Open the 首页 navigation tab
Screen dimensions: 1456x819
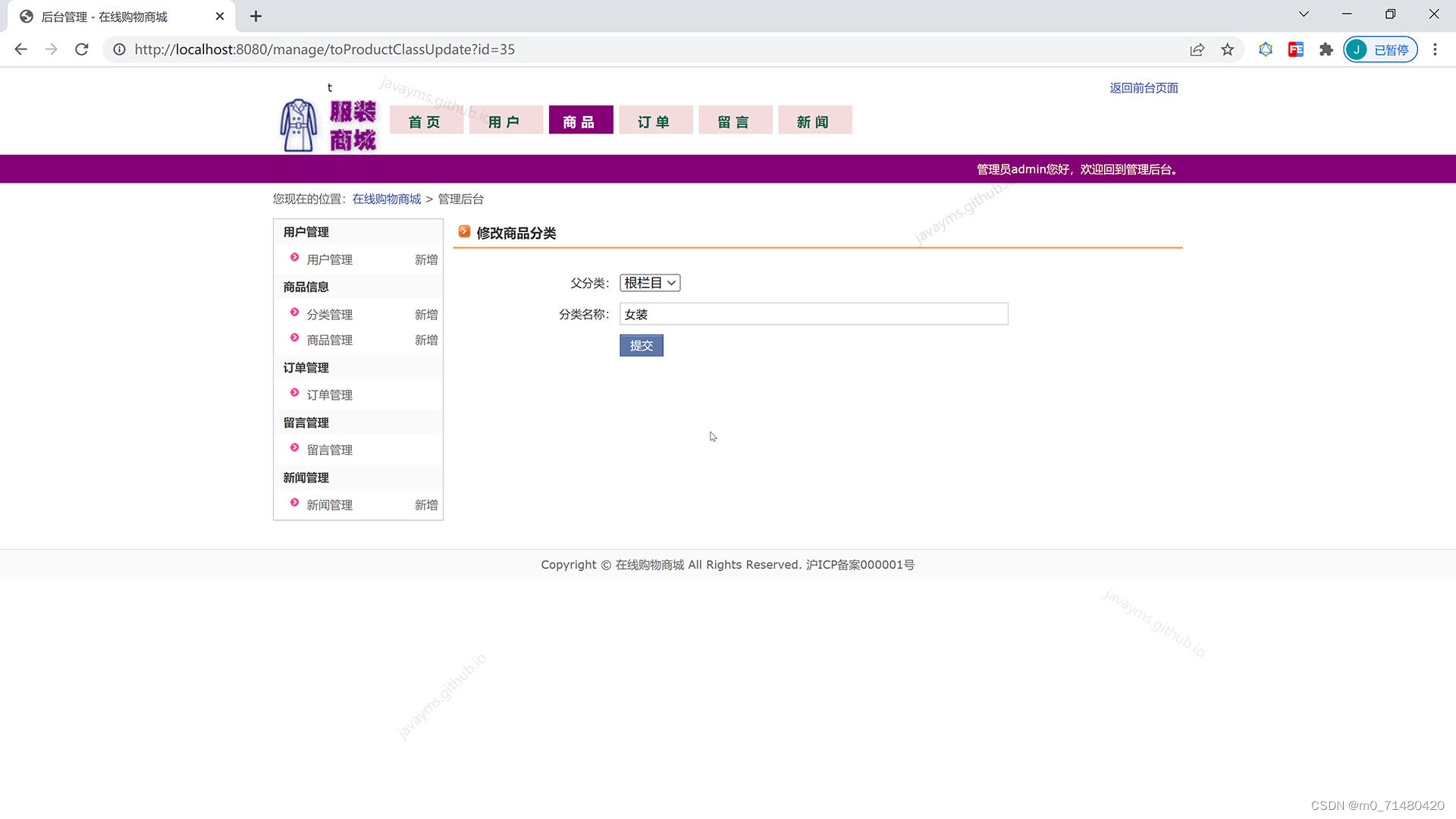(426, 121)
